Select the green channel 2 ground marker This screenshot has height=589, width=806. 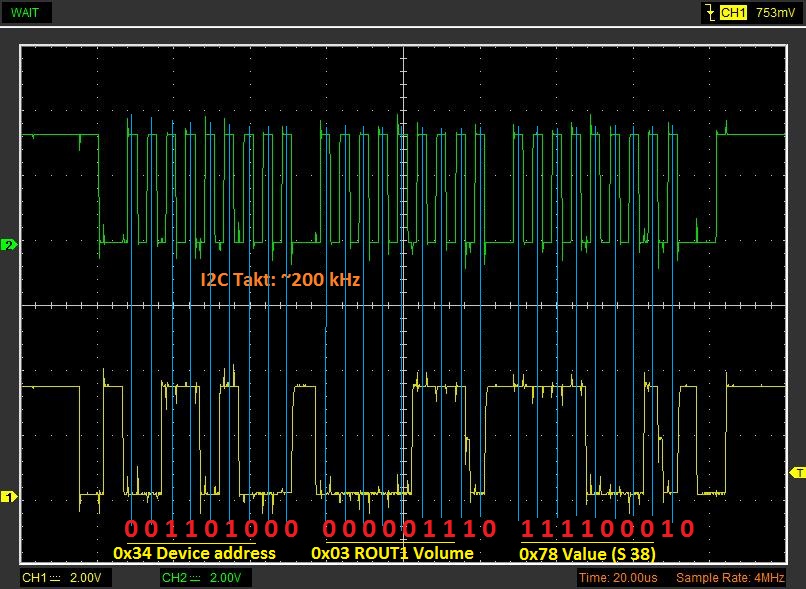pyautogui.click(x=9, y=245)
